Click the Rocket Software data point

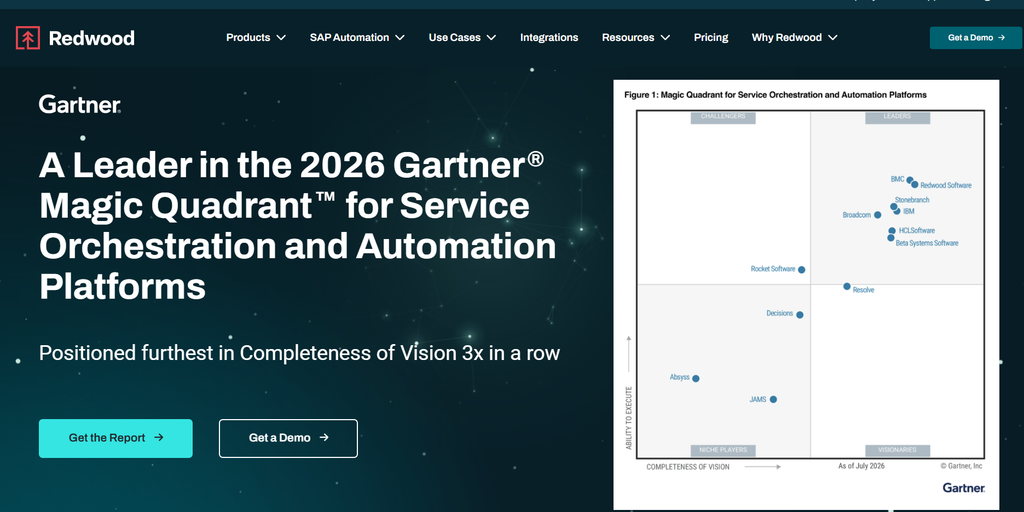(x=801, y=270)
